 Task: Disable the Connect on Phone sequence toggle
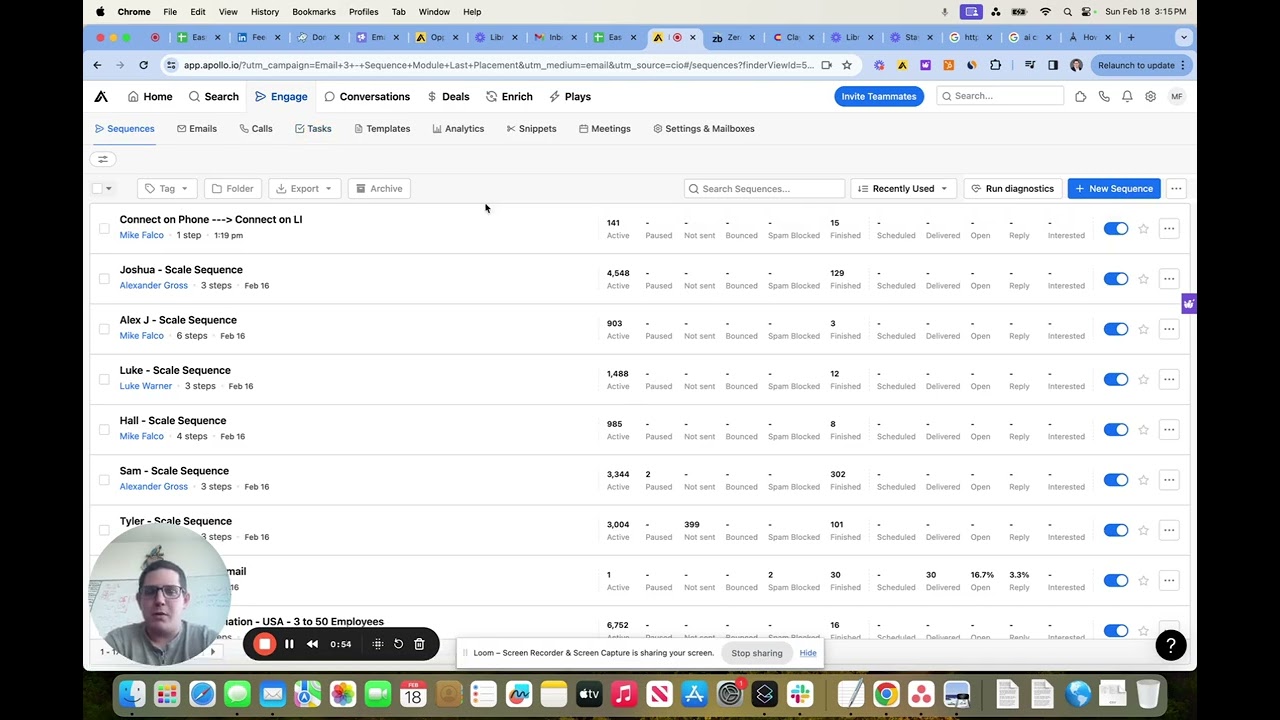1116,229
